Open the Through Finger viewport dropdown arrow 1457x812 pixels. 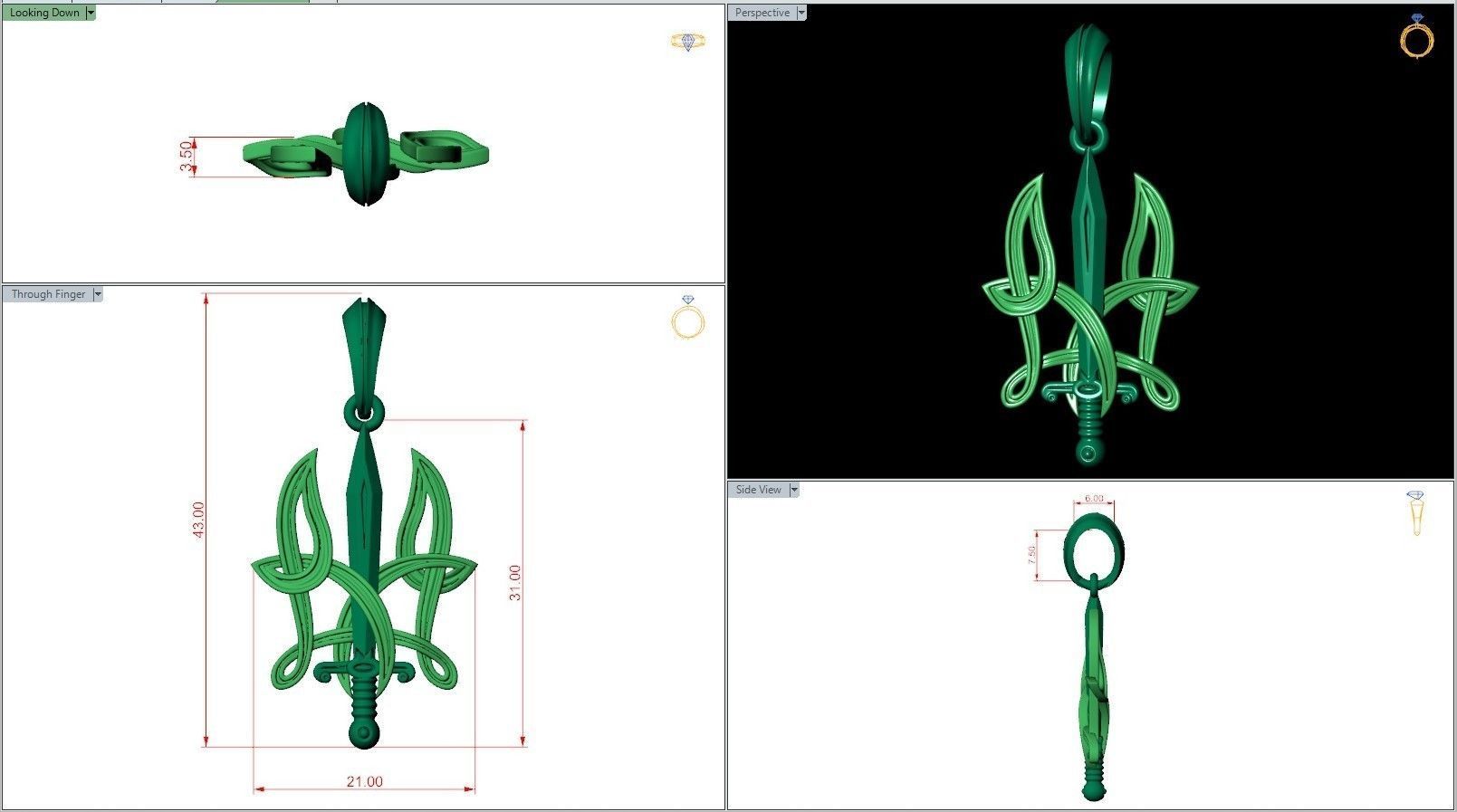[x=98, y=294]
